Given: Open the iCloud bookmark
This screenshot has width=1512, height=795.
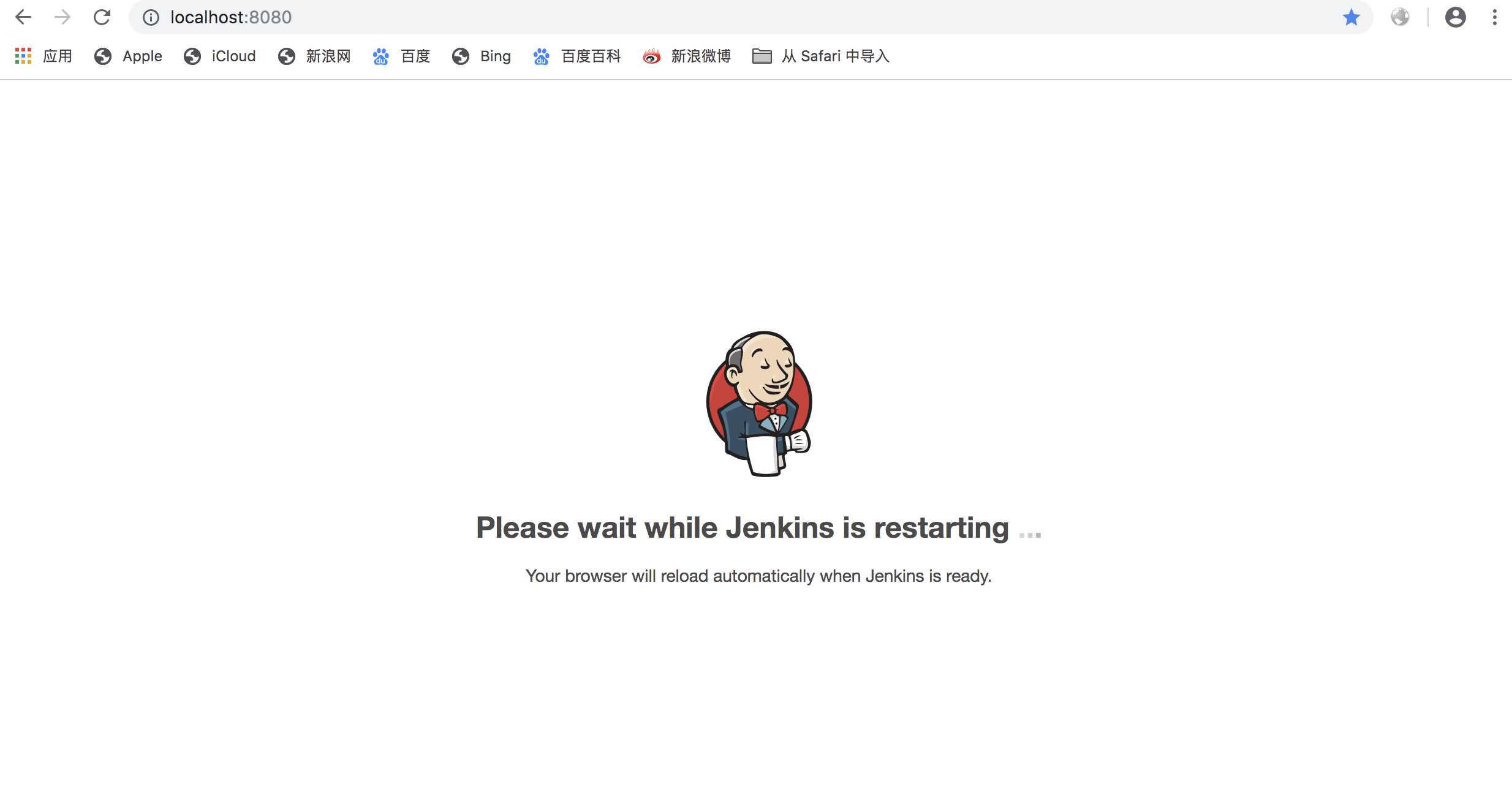Looking at the screenshot, I should pyautogui.click(x=219, y=56).
